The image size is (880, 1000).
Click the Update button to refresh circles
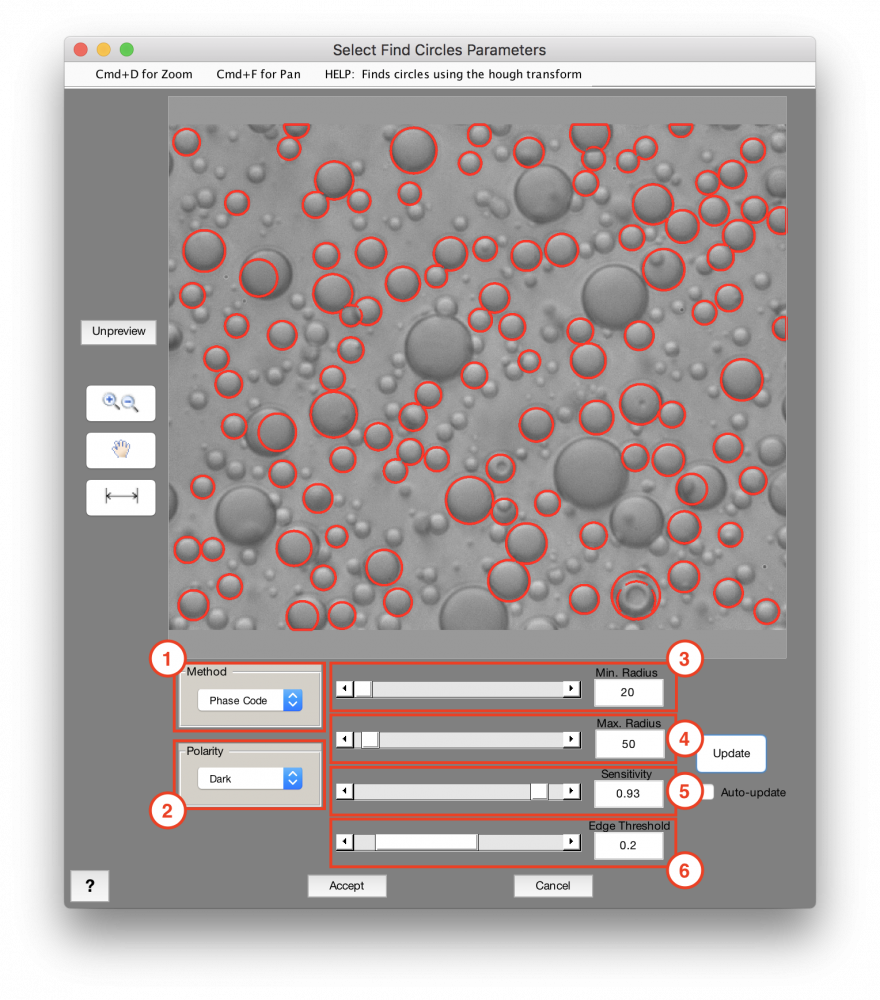(x=730, y=754)
